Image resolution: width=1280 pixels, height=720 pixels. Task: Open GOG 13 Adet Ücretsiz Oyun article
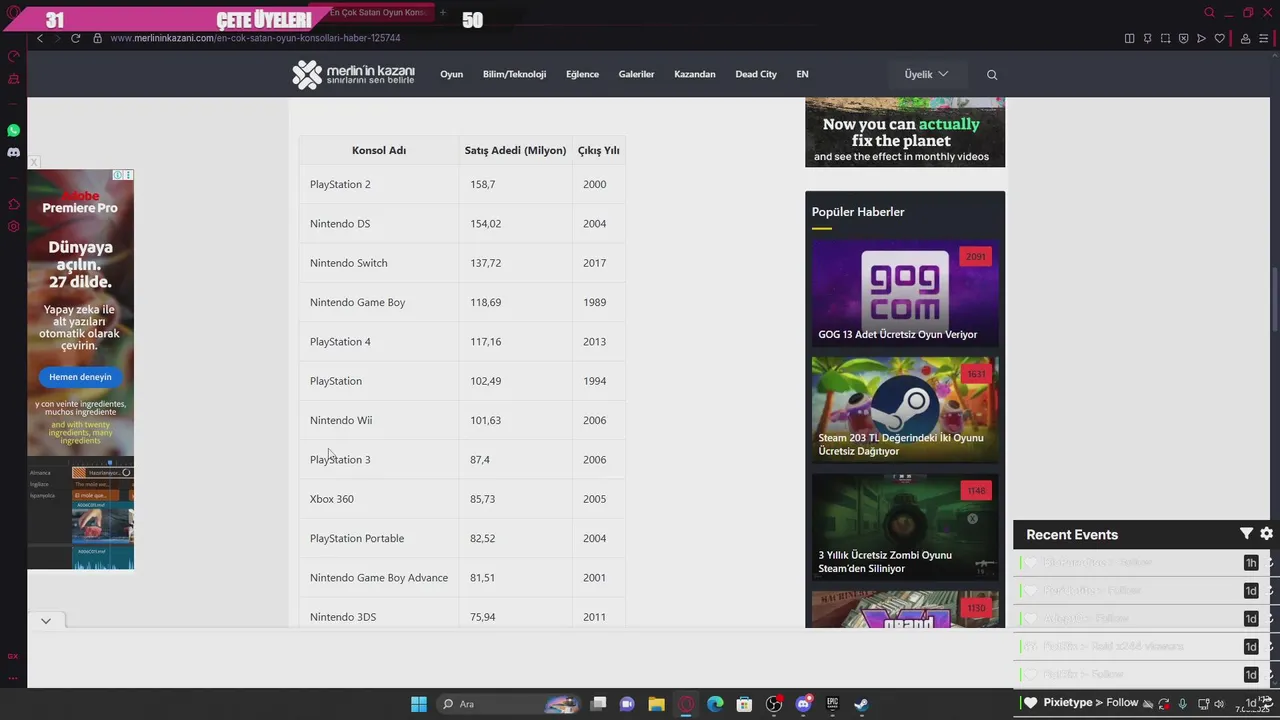(905, 292)
